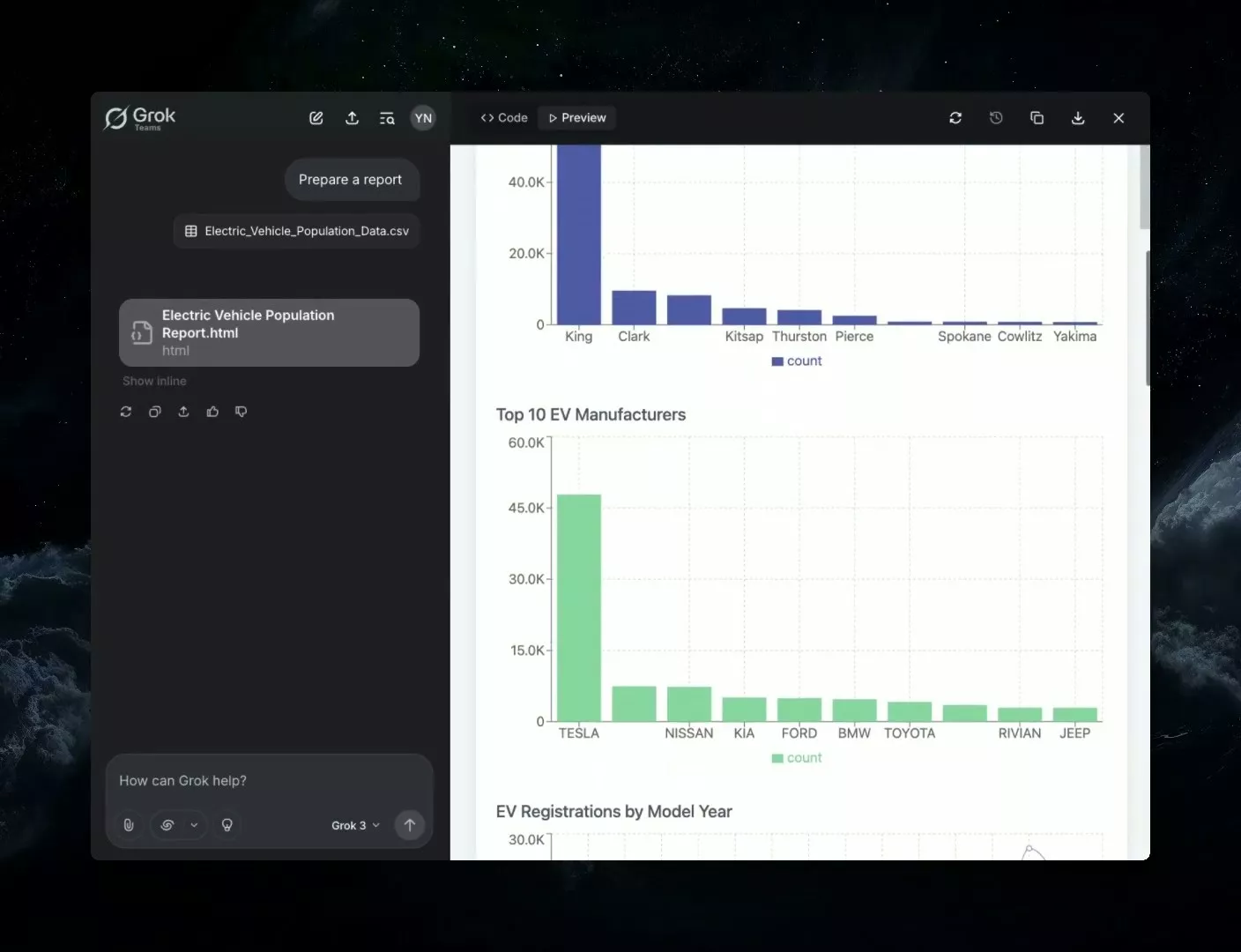Click the new chat compose icon
This screenshot has width=1241, height=952.
(316, 118)
